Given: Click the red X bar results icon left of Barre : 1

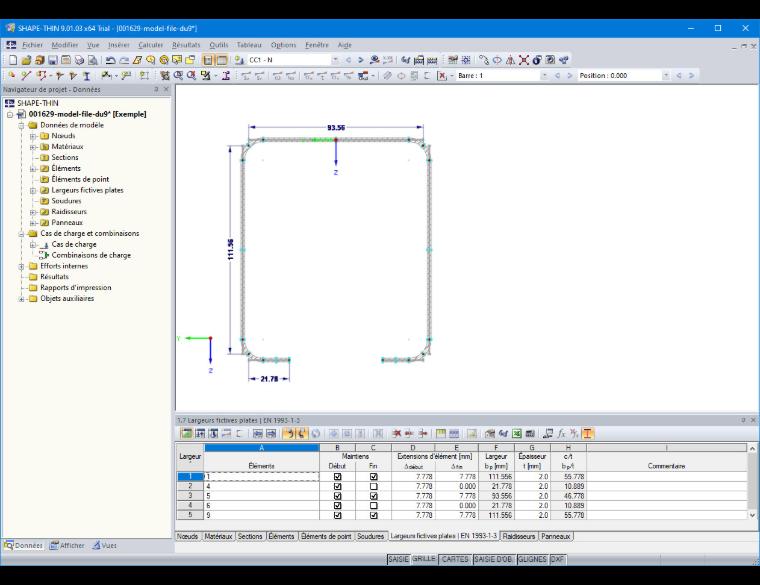Looking at the screenshot, I should click(x=442, y=76).
